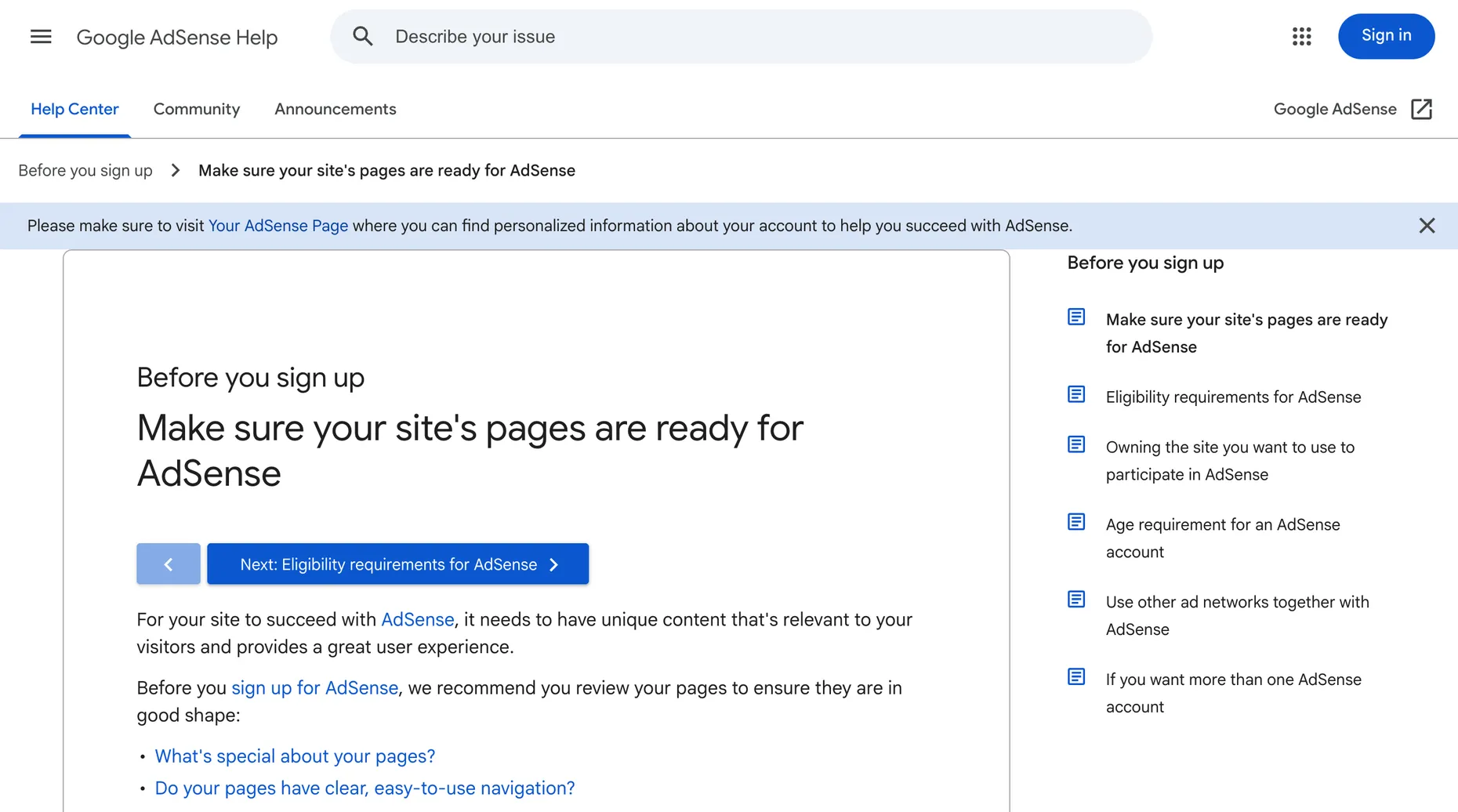
Task: Click article icon beside Eligibility requirements
Action: 1076,394
